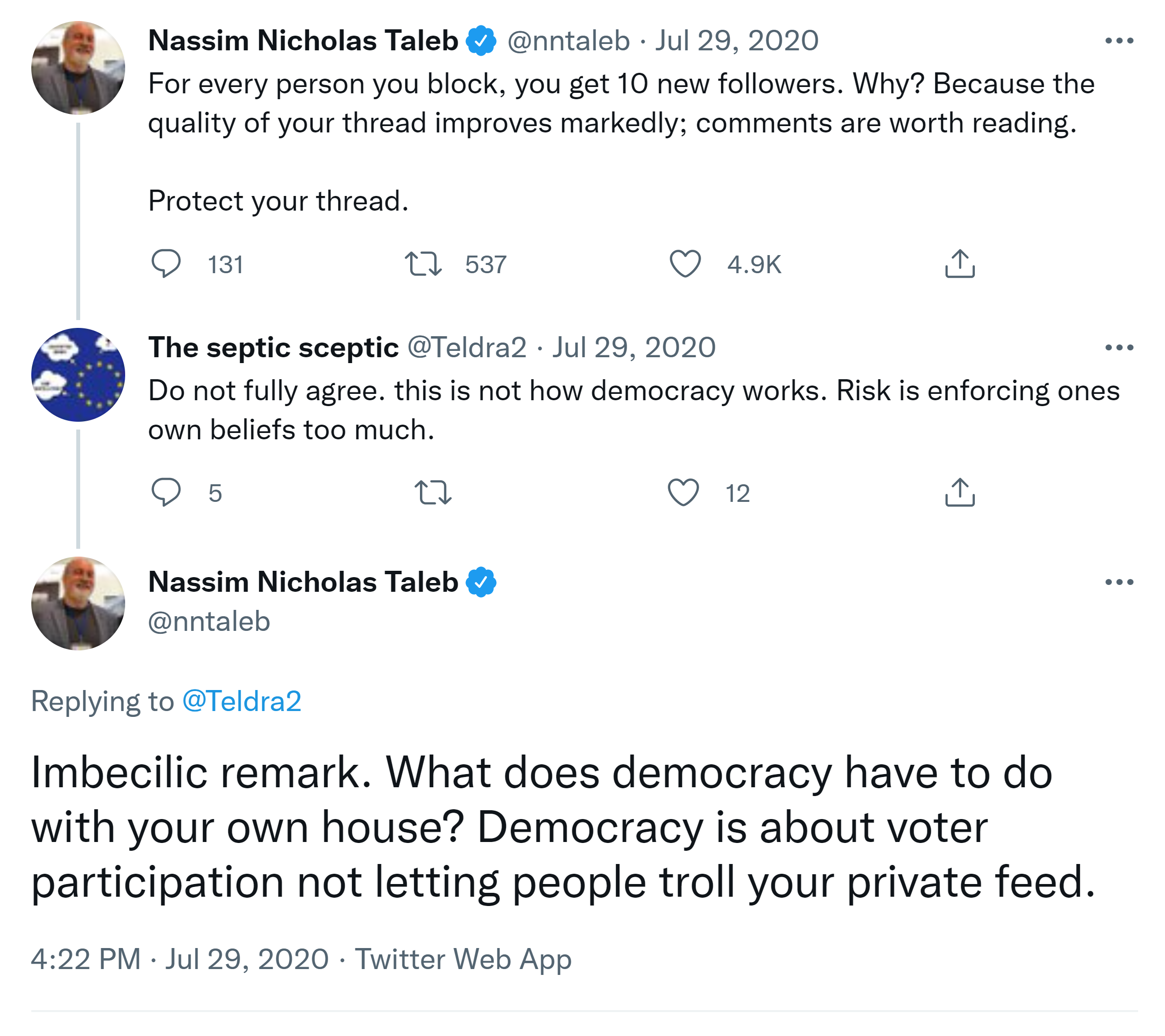Like the tweet with 12 likes
1165x1036 pixels.
[x=683, y=493]
